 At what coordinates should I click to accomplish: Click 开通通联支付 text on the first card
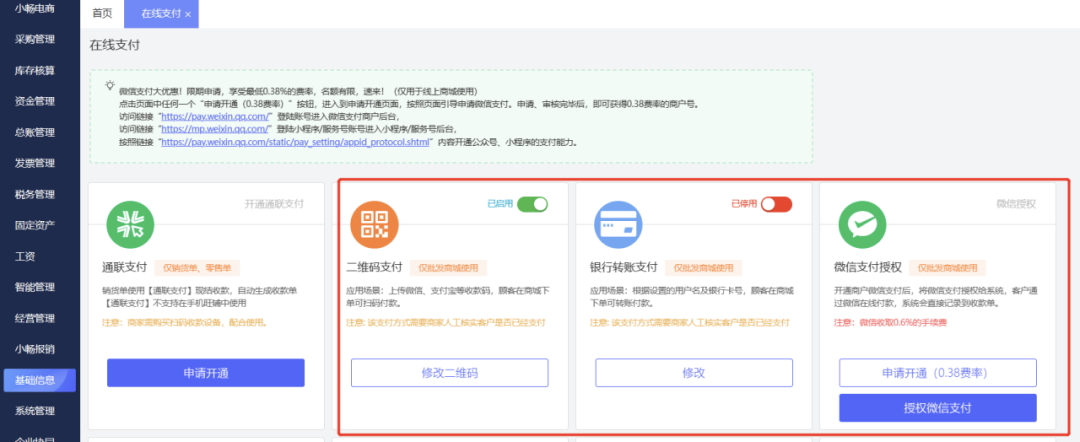point(274,204)
